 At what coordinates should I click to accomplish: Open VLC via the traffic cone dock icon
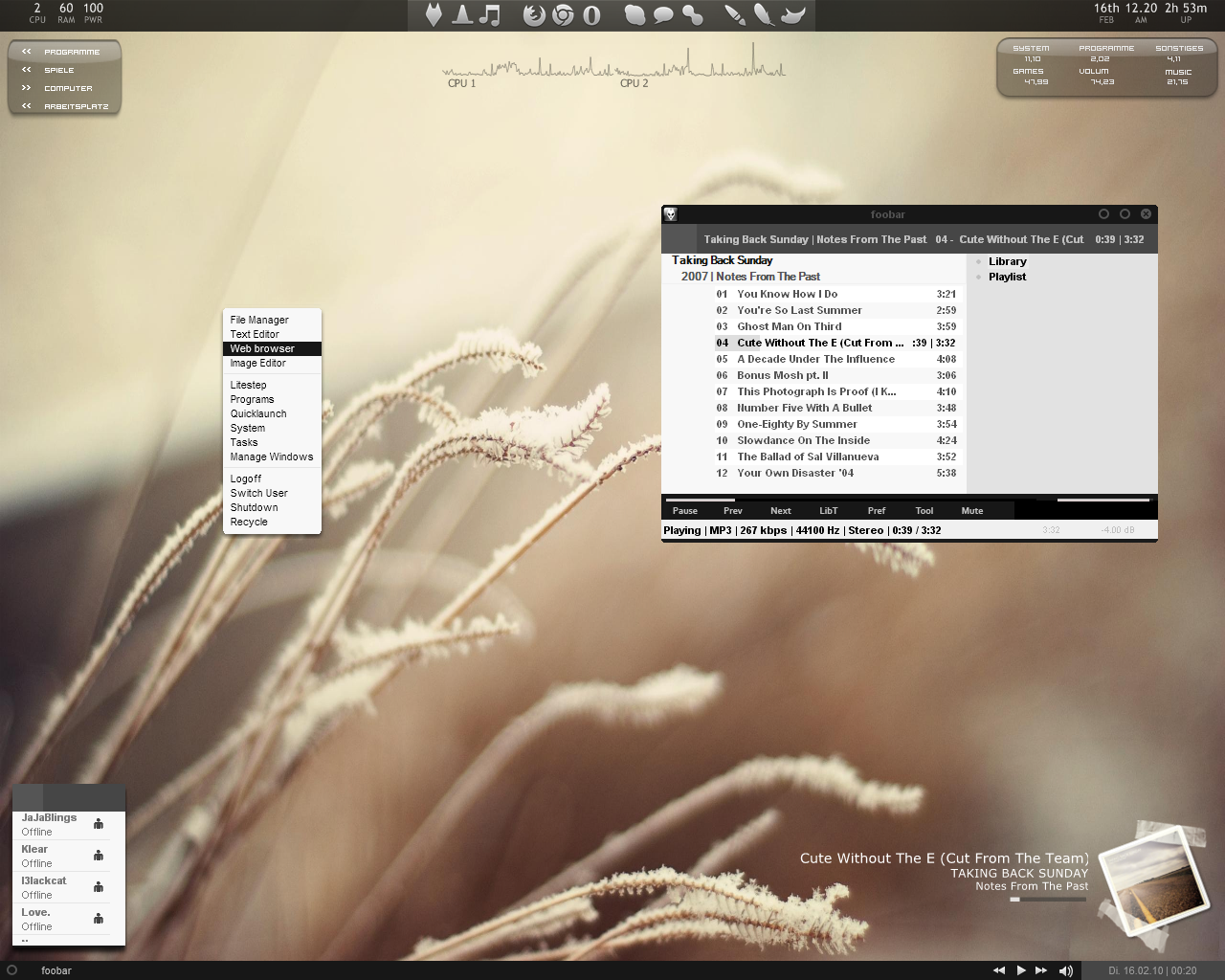[462, 14]
